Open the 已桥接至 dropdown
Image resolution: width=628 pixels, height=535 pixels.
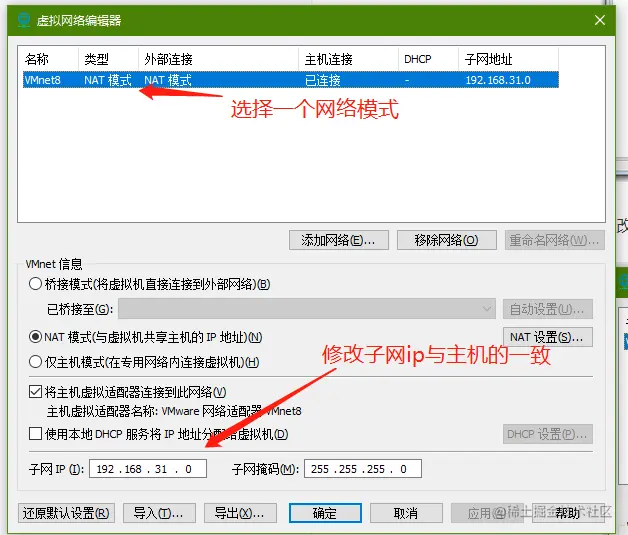[x=307, y=309]
